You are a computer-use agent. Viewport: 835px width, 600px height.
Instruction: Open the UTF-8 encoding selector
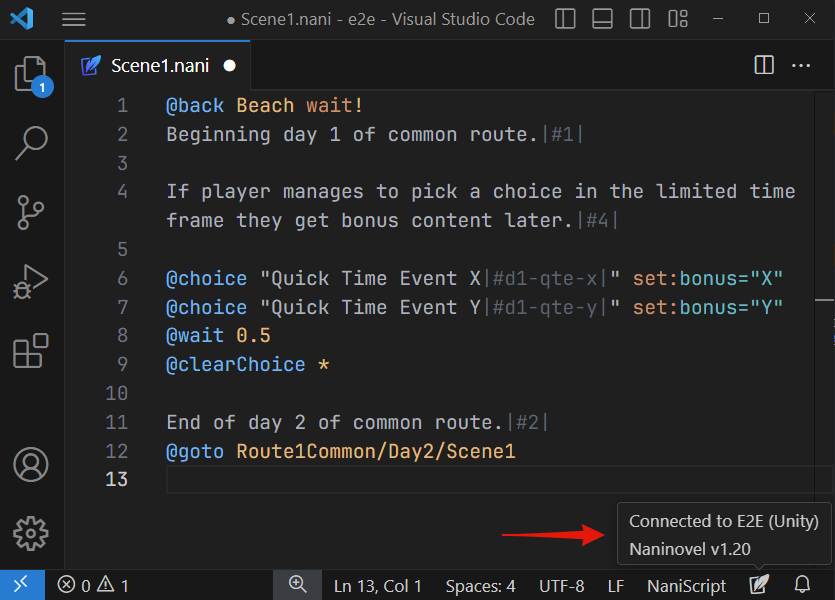tap(561, 585)
